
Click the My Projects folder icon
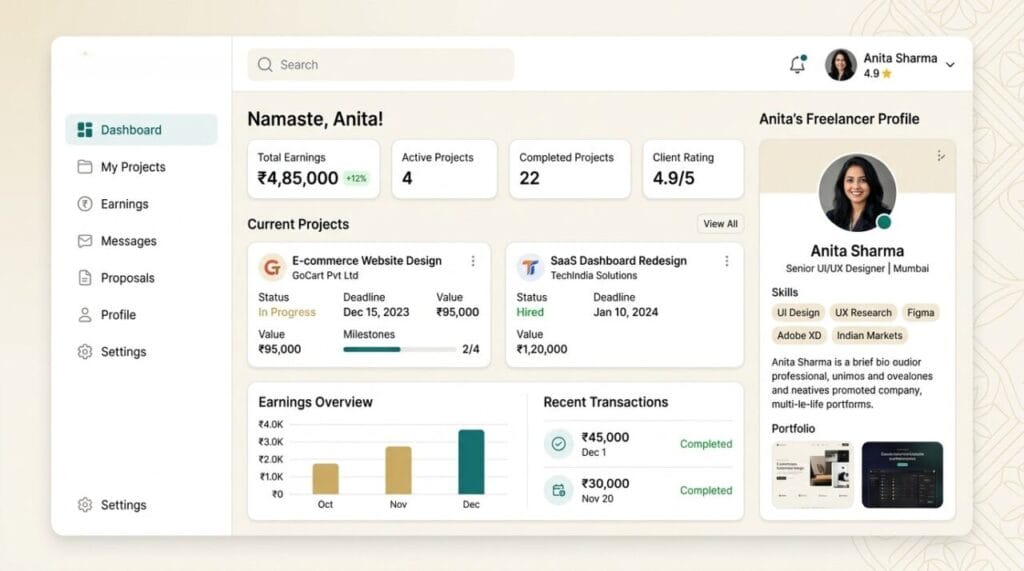tap(85, 167)
